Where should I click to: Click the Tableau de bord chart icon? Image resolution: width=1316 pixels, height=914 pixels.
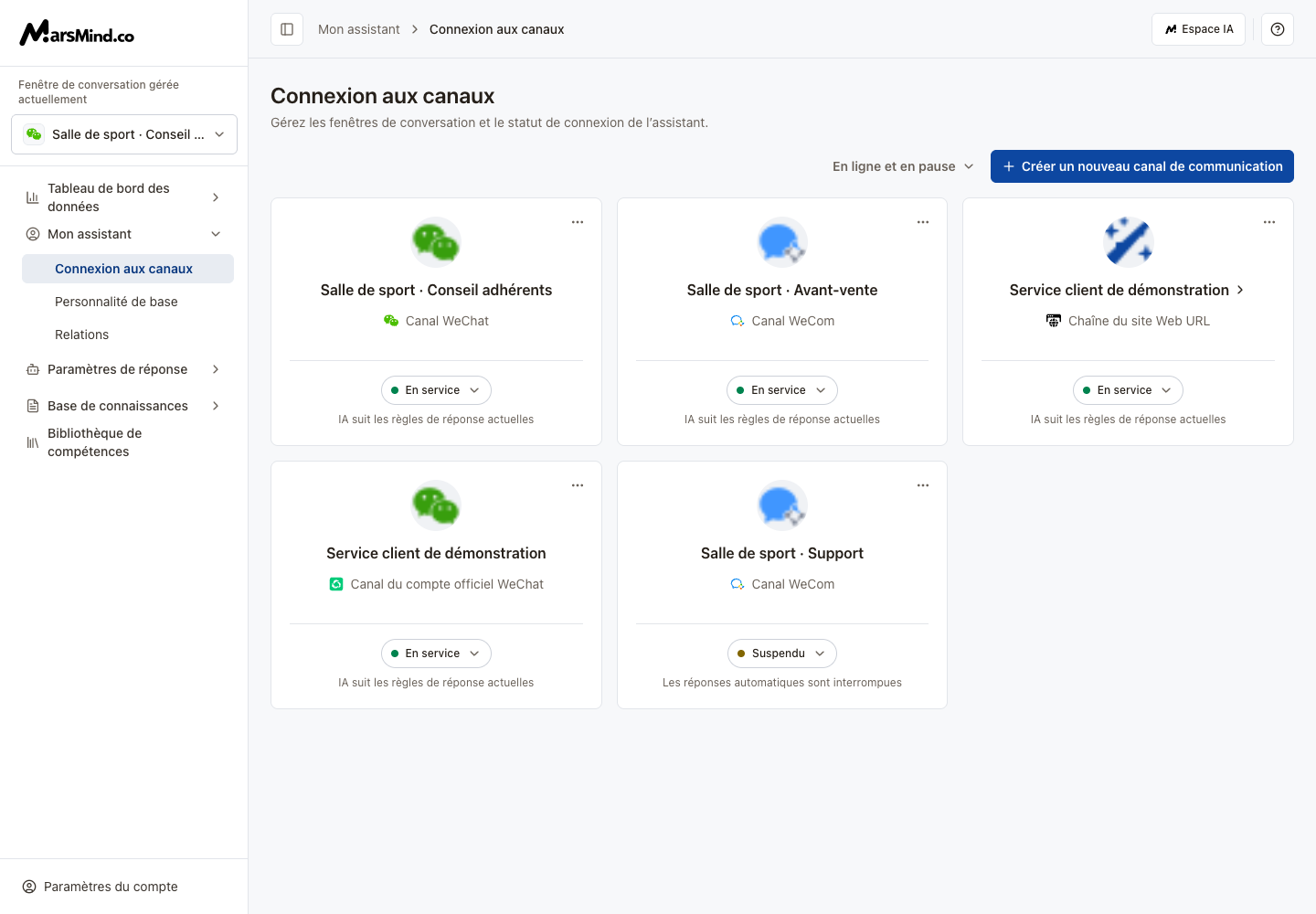tap(33, 197)
